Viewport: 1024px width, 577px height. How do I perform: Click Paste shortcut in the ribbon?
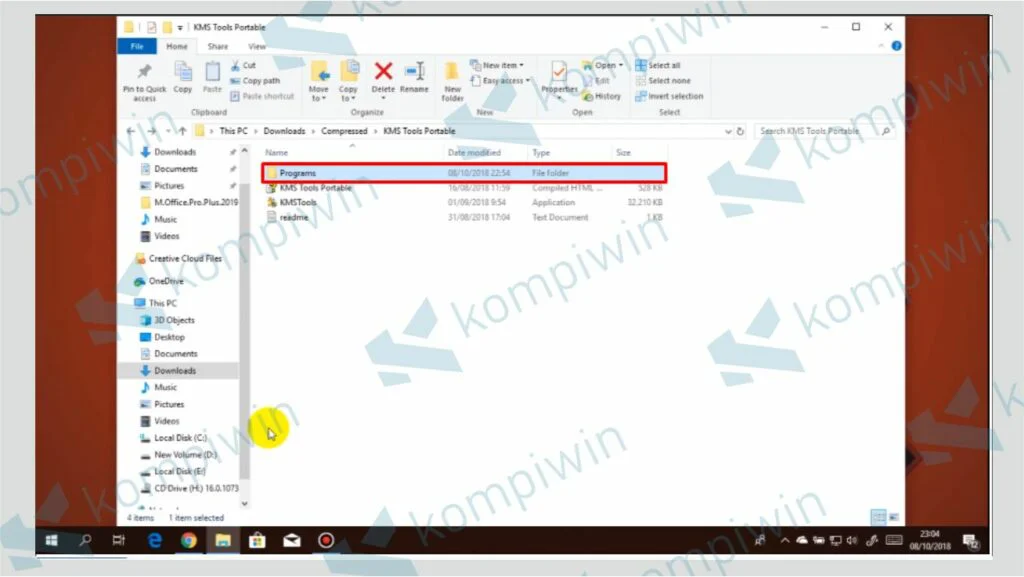tap(262, 96)
